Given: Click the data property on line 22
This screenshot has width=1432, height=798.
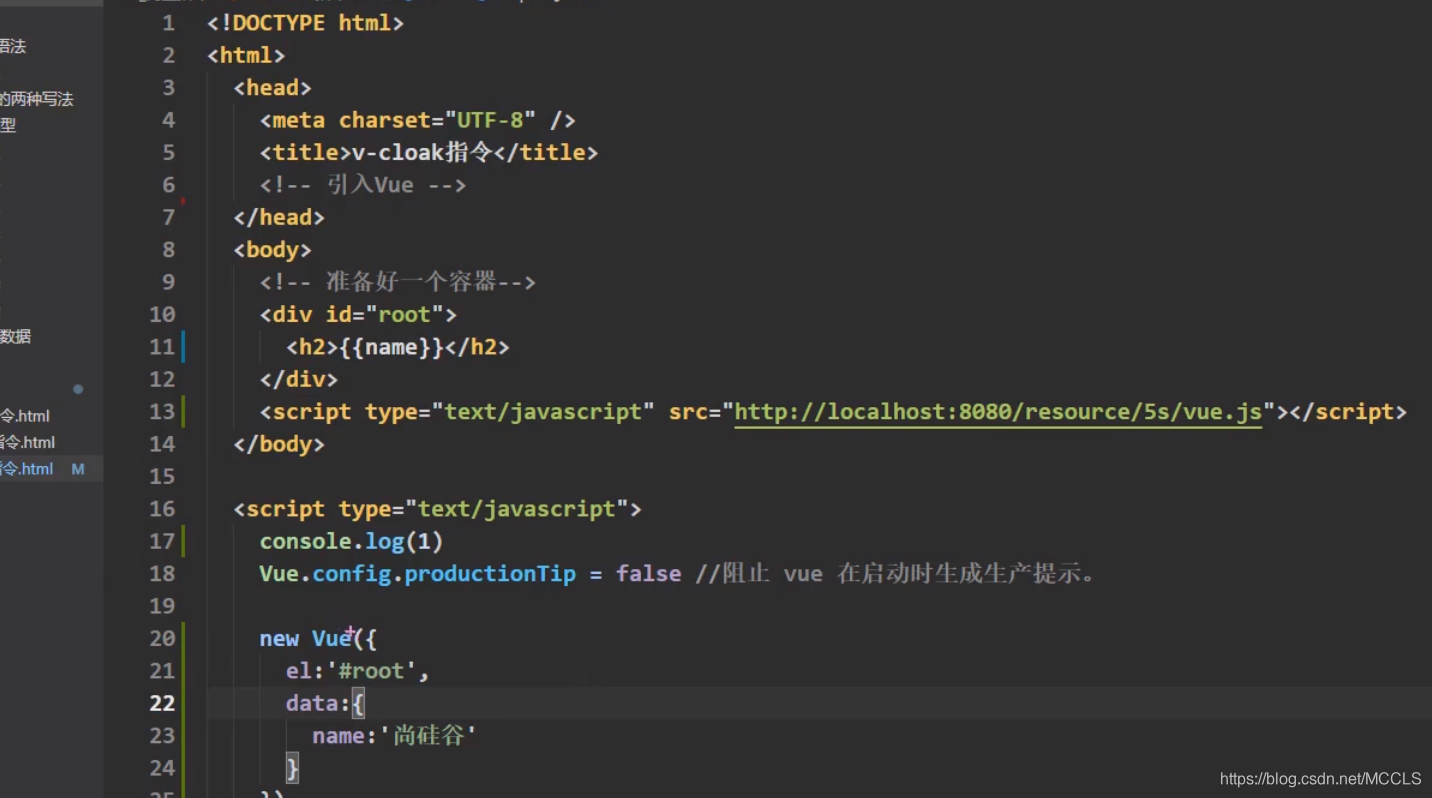Looking at the screenshot, I should click(312, 704).
